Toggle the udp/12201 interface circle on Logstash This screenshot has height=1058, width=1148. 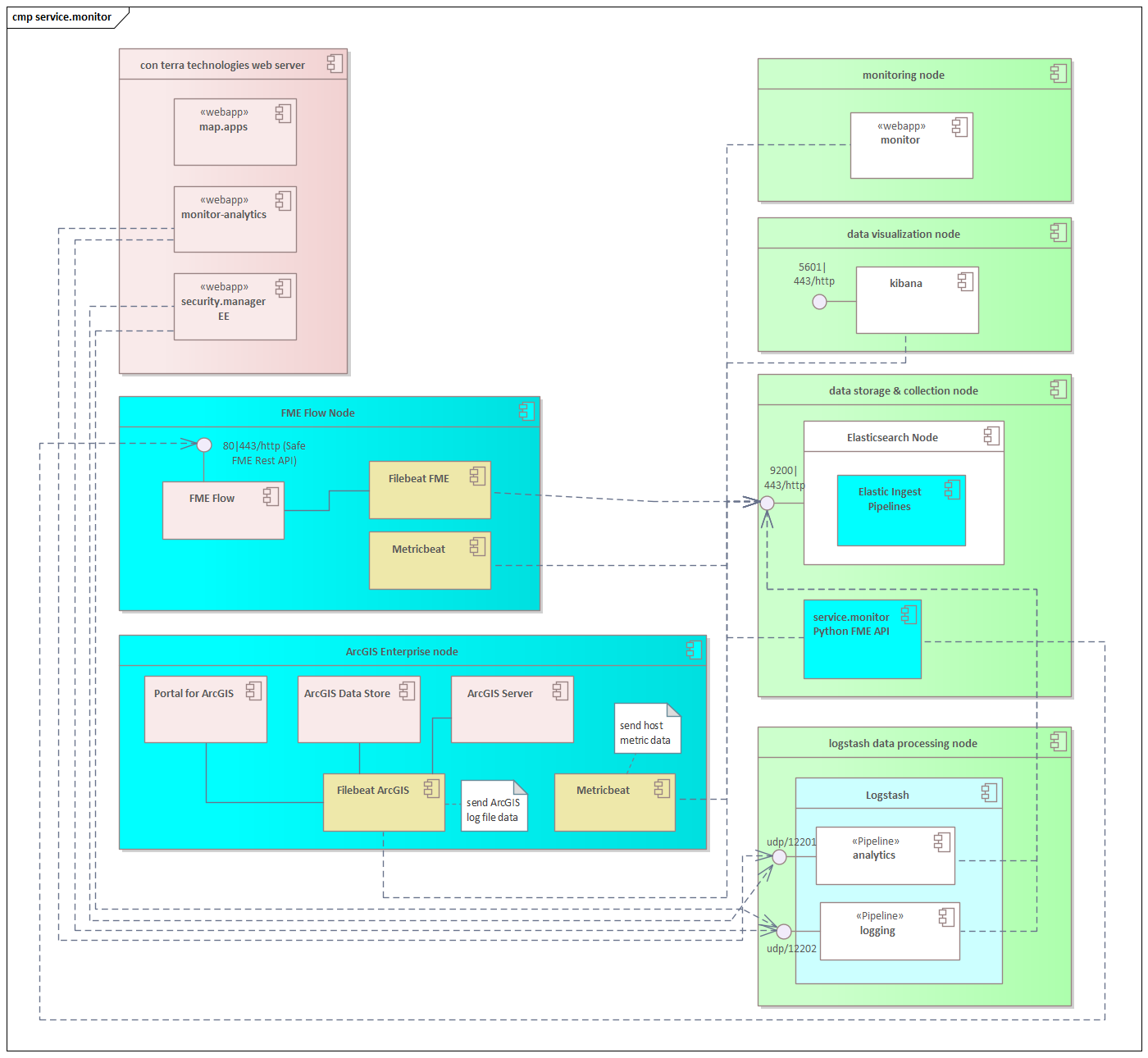(780, 856)
